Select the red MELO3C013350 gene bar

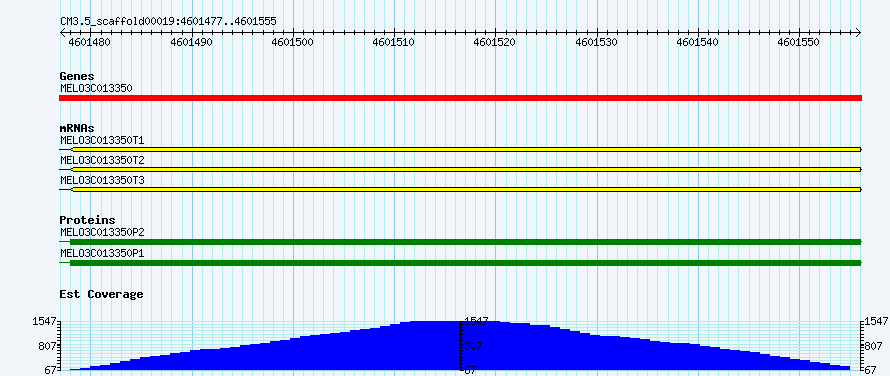pos(460,98)
